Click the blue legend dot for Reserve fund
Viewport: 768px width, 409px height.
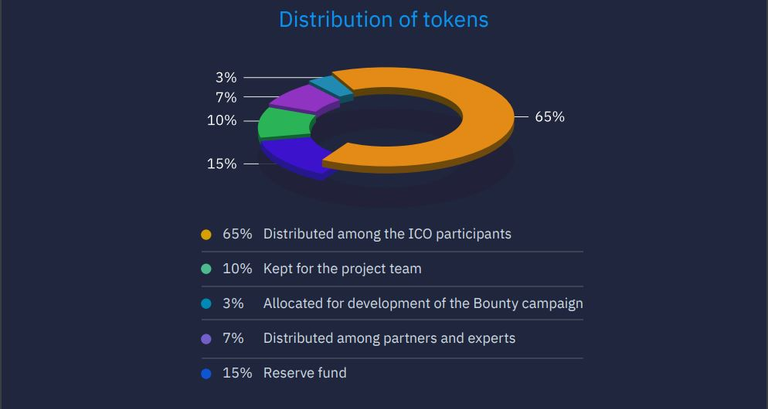pyautogui.click(x=206, y=374)
